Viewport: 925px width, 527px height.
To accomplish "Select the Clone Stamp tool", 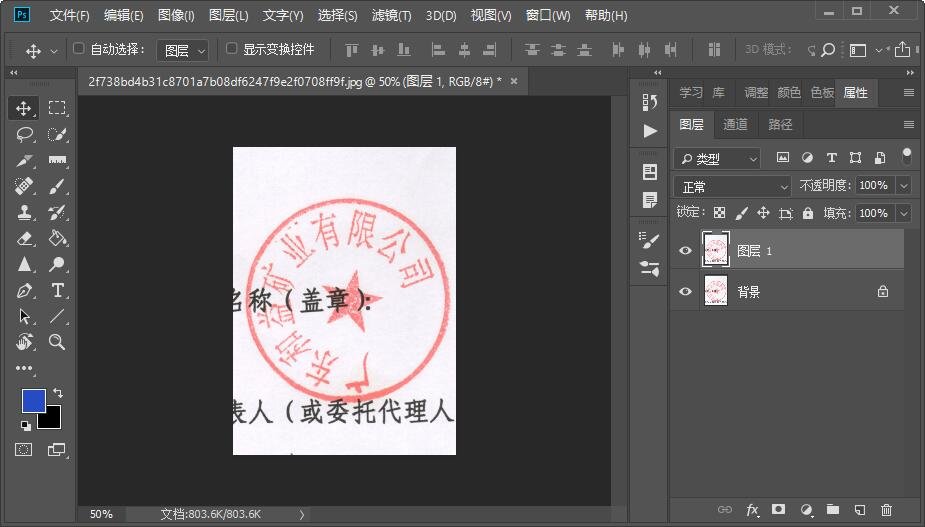I will (24, 212).
